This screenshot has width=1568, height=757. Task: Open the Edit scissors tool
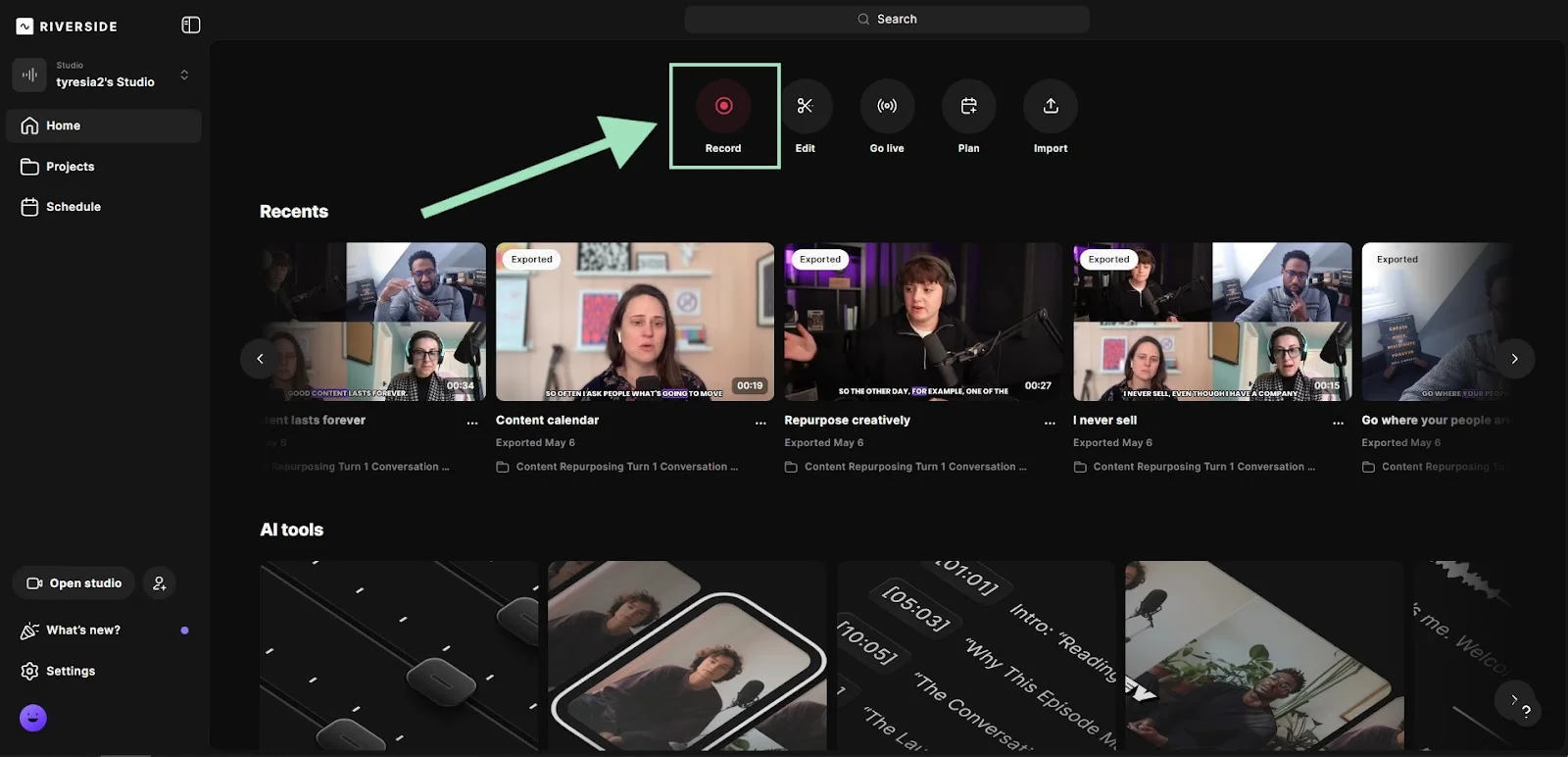point(805,106)
